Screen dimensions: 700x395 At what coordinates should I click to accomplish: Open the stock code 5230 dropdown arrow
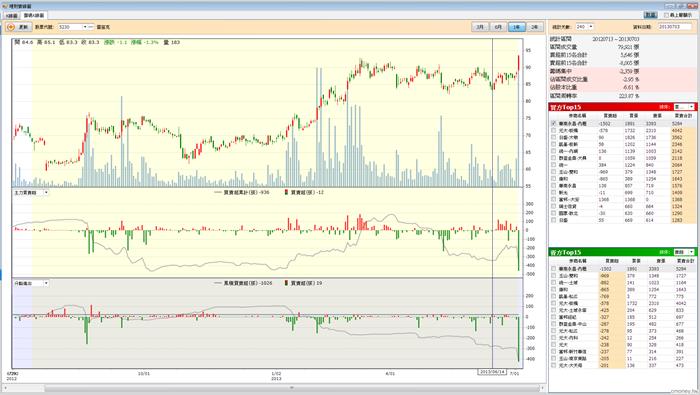coord(85,27)
